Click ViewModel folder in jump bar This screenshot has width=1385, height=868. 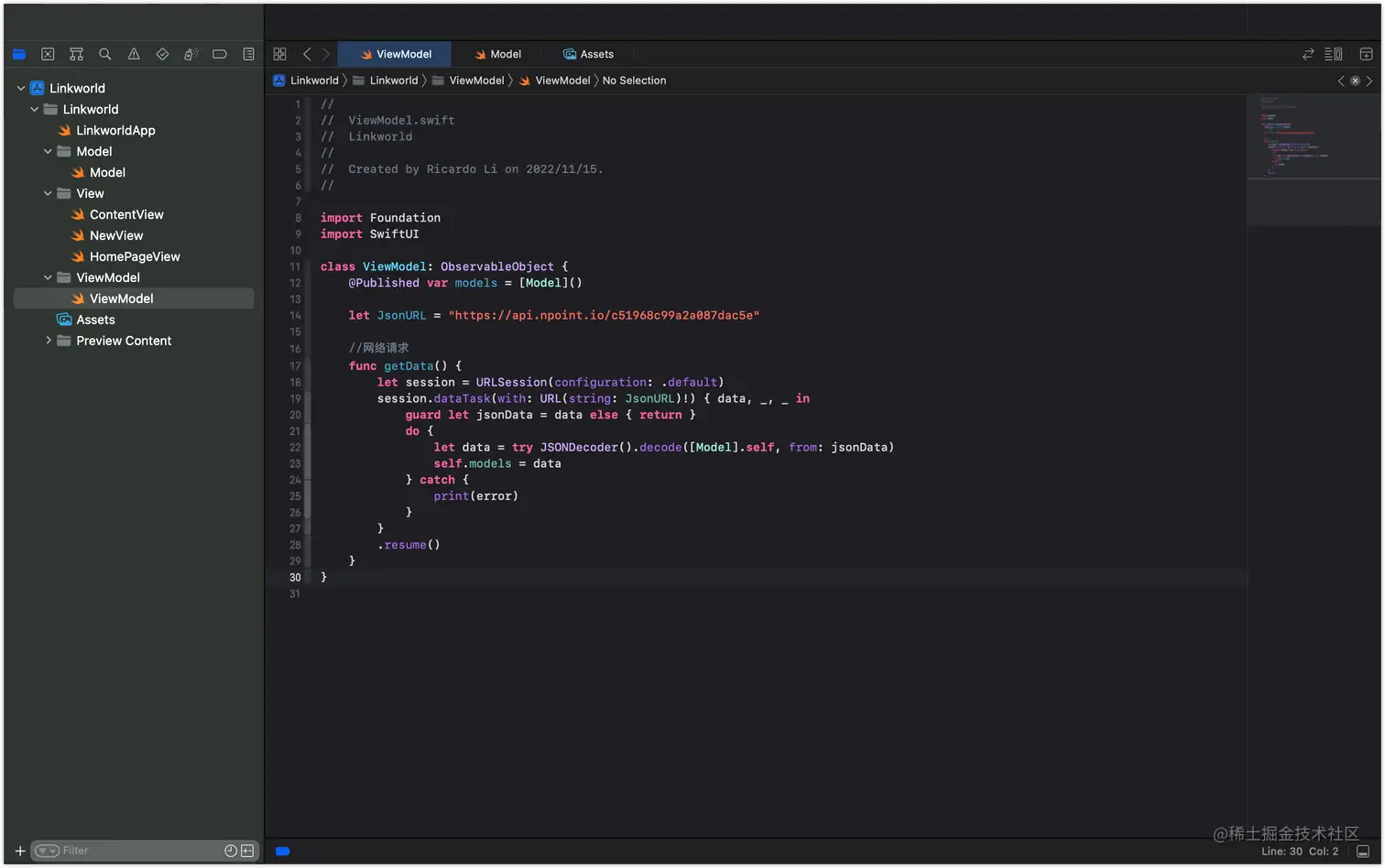click(x=467, y=81)
